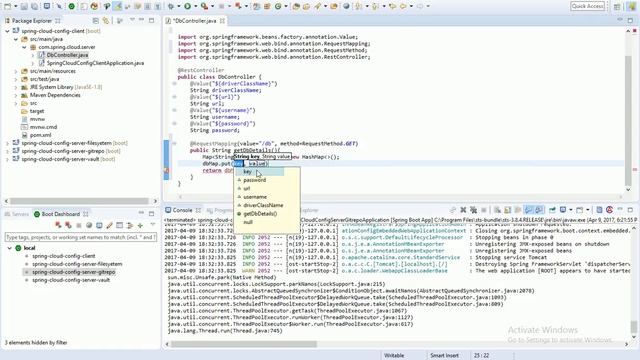Choose 'password' from autocomplete popup
640x360 pixels.
pyautogui.click(x=255, y=180)
